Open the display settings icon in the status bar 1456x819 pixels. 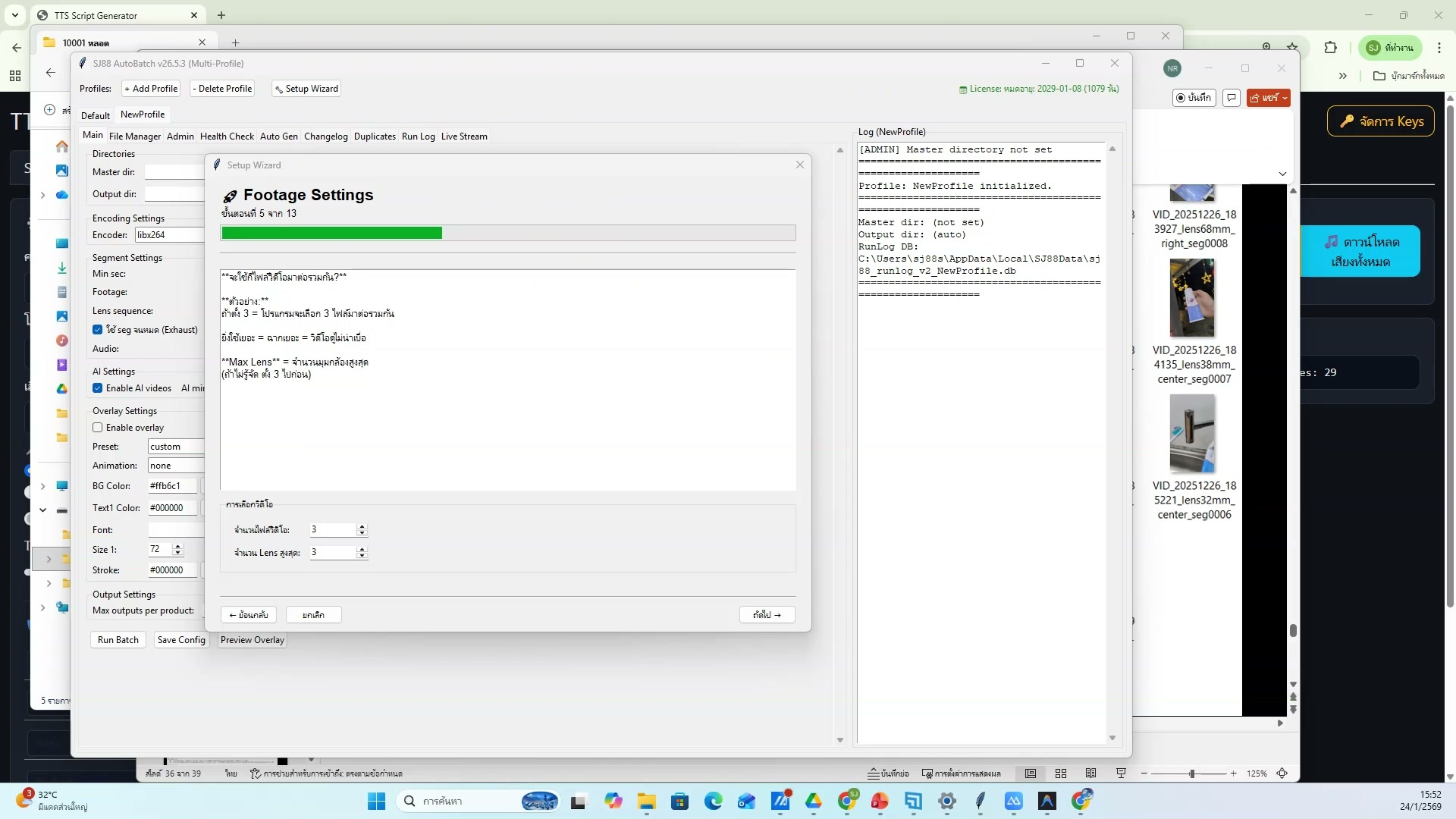[x=927, y=773]
